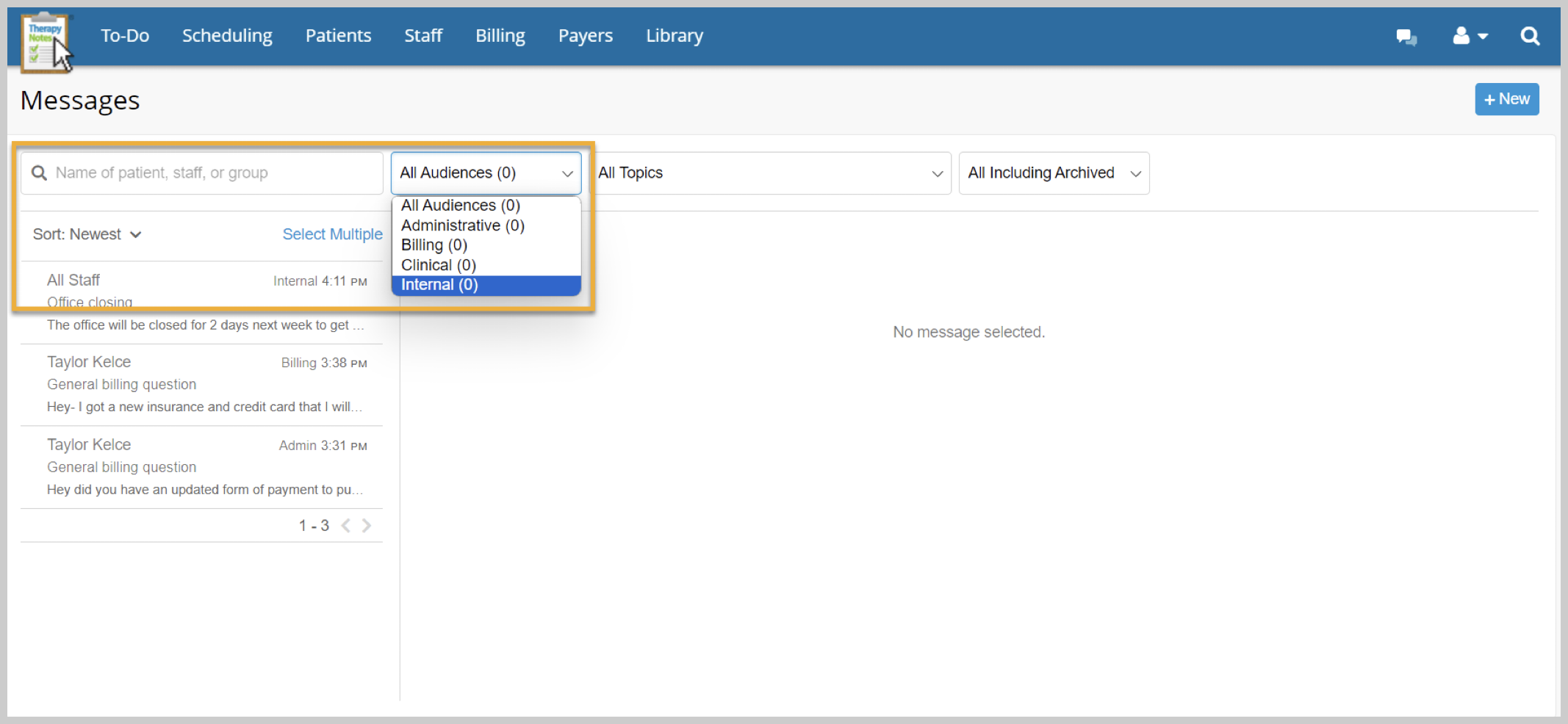Image resolution: width=1568 pixels, height=724 pixels.
Task: Click the previous page arrow in pagination
Action: (346, 525)
